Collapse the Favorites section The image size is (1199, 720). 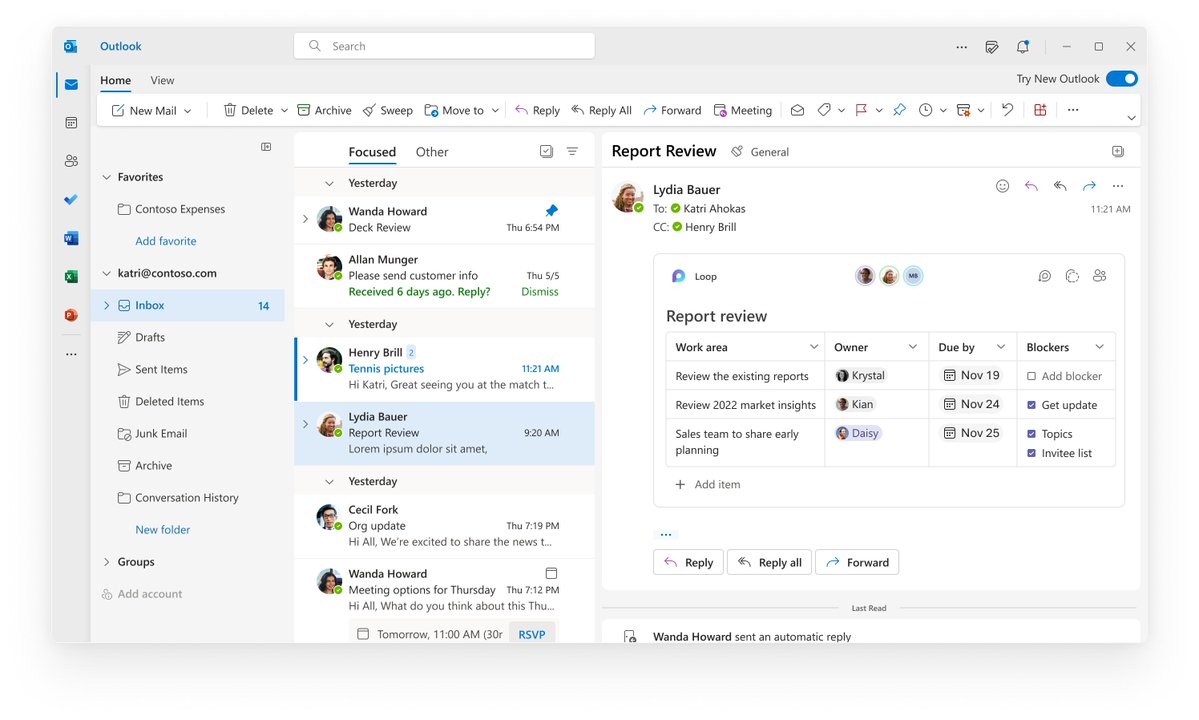click(x=106, y=177)
